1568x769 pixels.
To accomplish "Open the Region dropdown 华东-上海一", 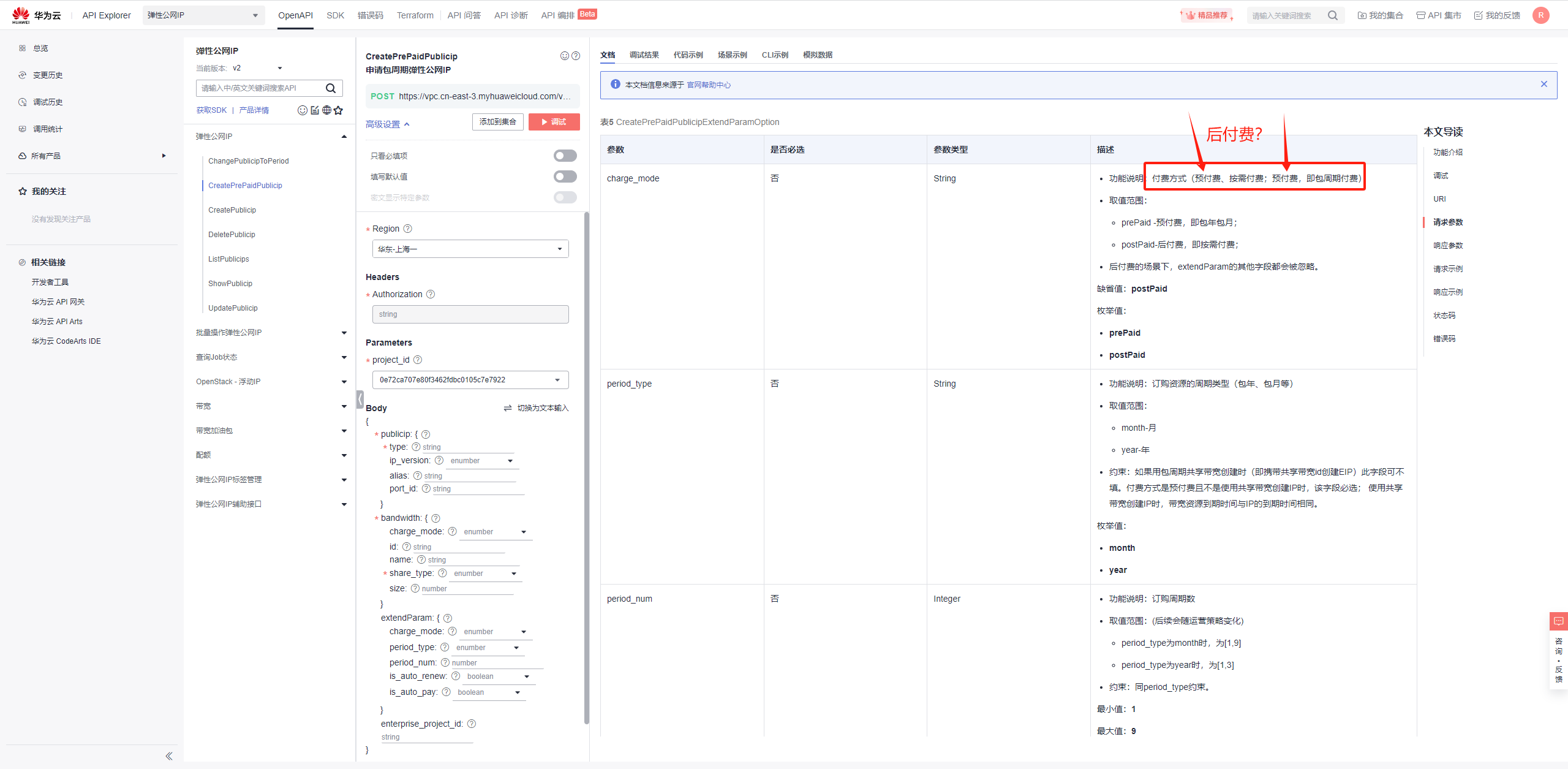I will [470, 249].
